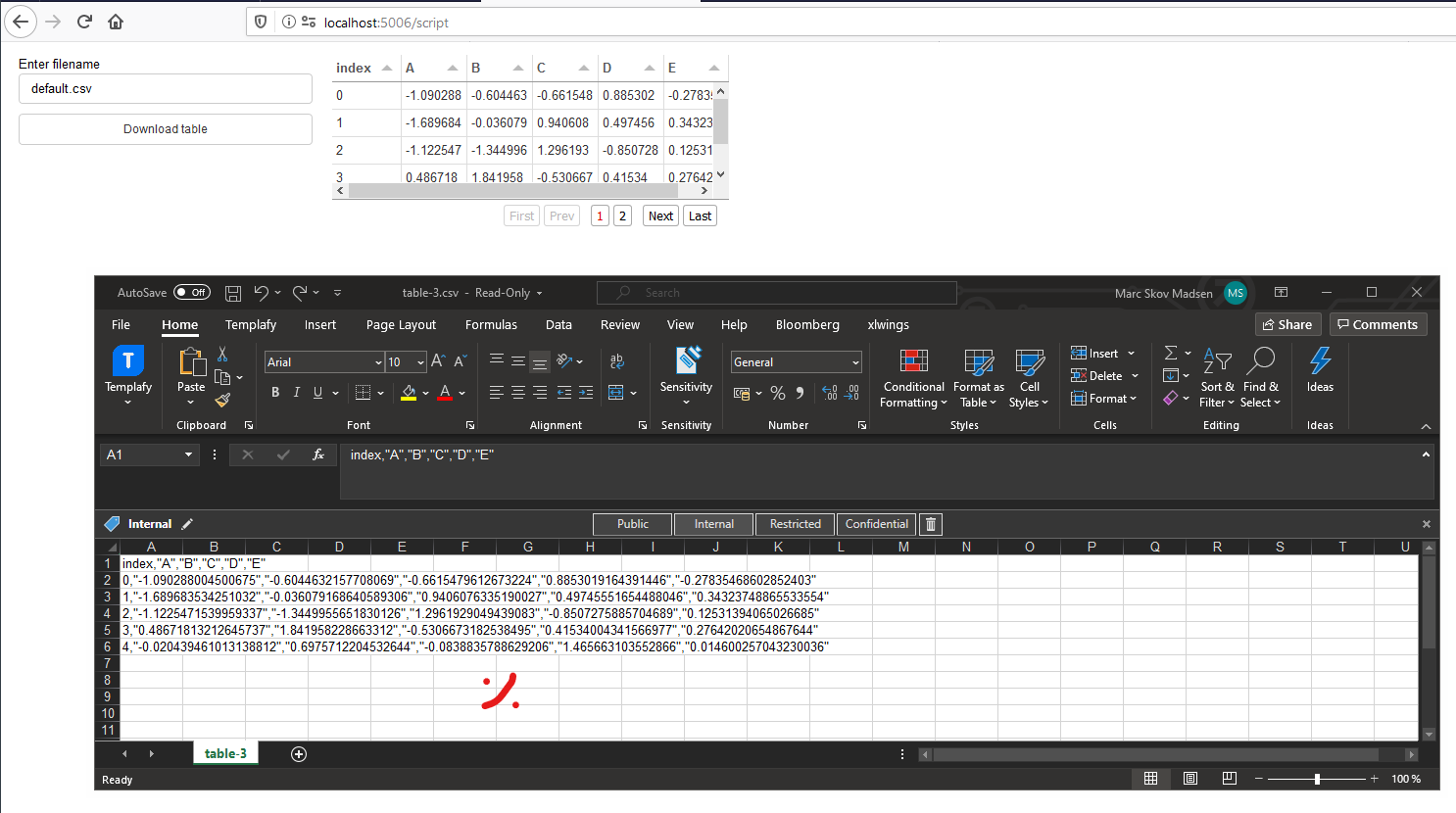Screen dimensions: 1456x813
Task: Select the Wrap Text icon in Alignment
Action: pos(617,361)
